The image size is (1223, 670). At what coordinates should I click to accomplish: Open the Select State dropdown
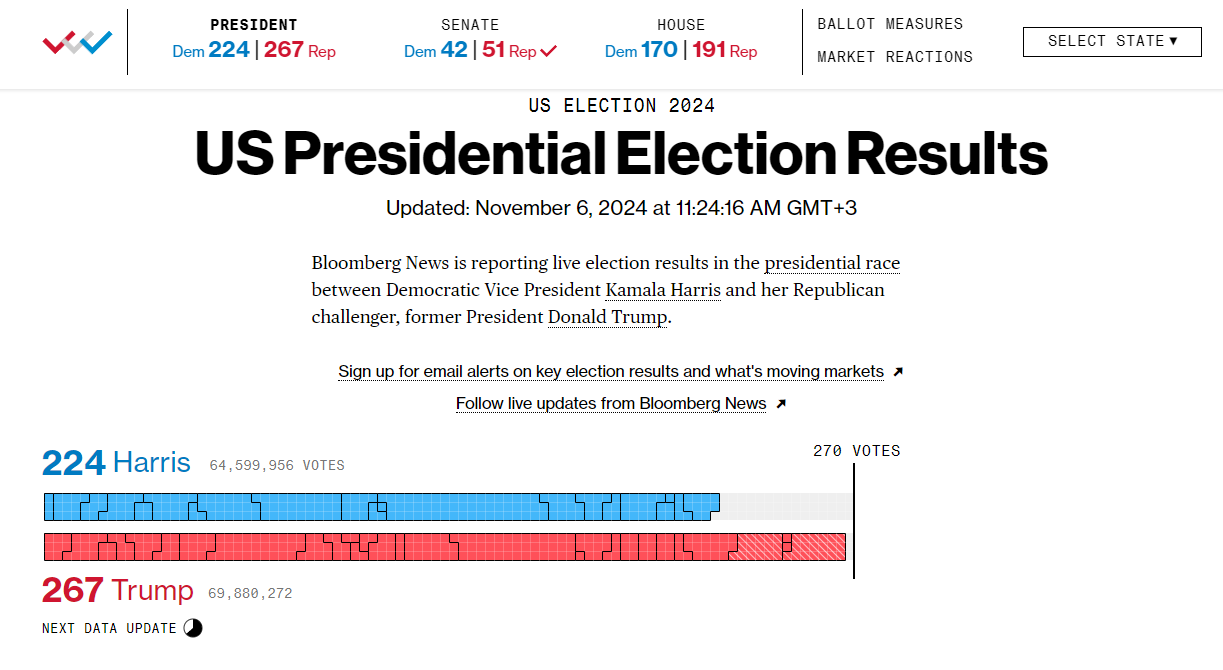coord(1112,42)
